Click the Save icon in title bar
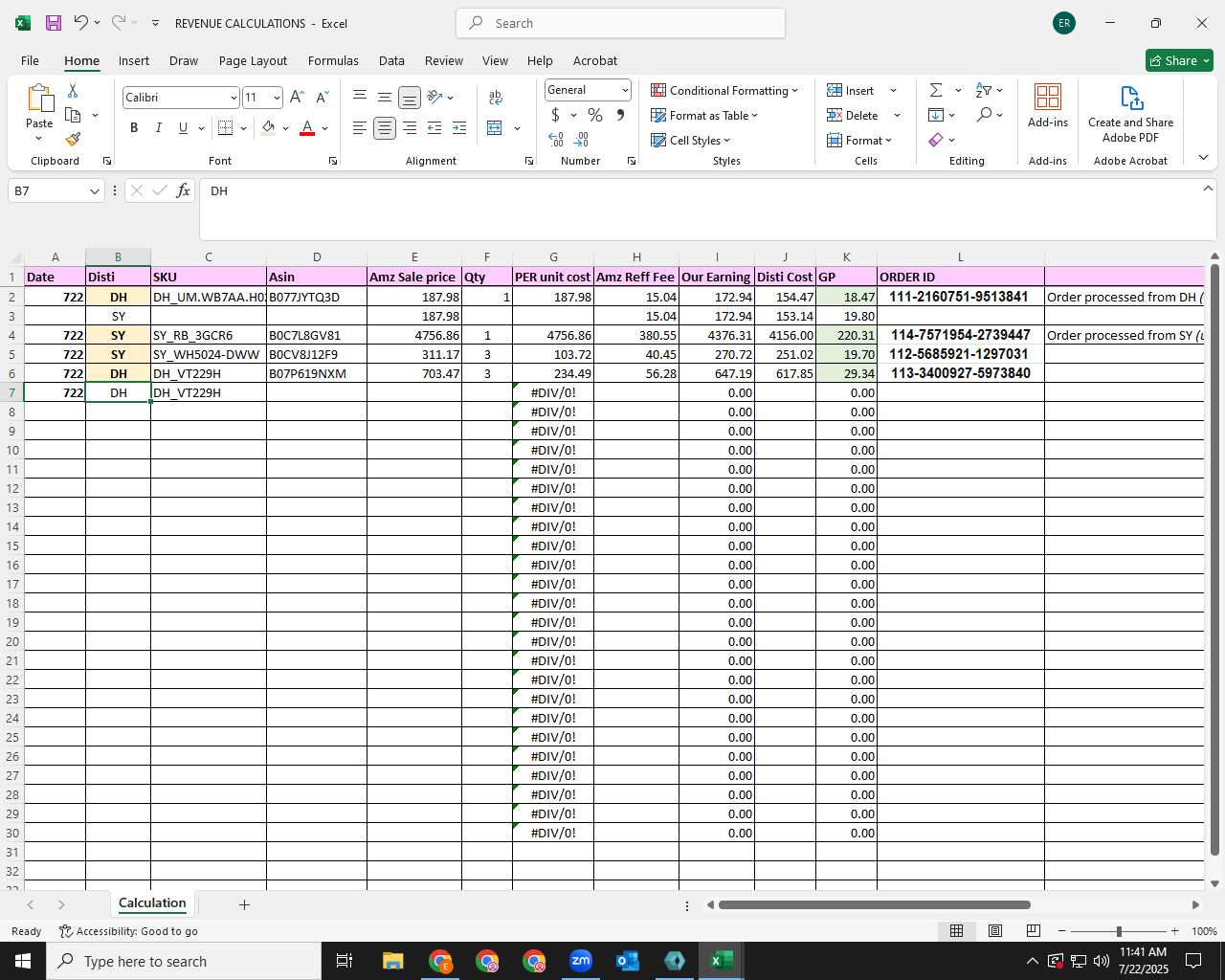Viewport: 1225px width, 980px height. 54,23
